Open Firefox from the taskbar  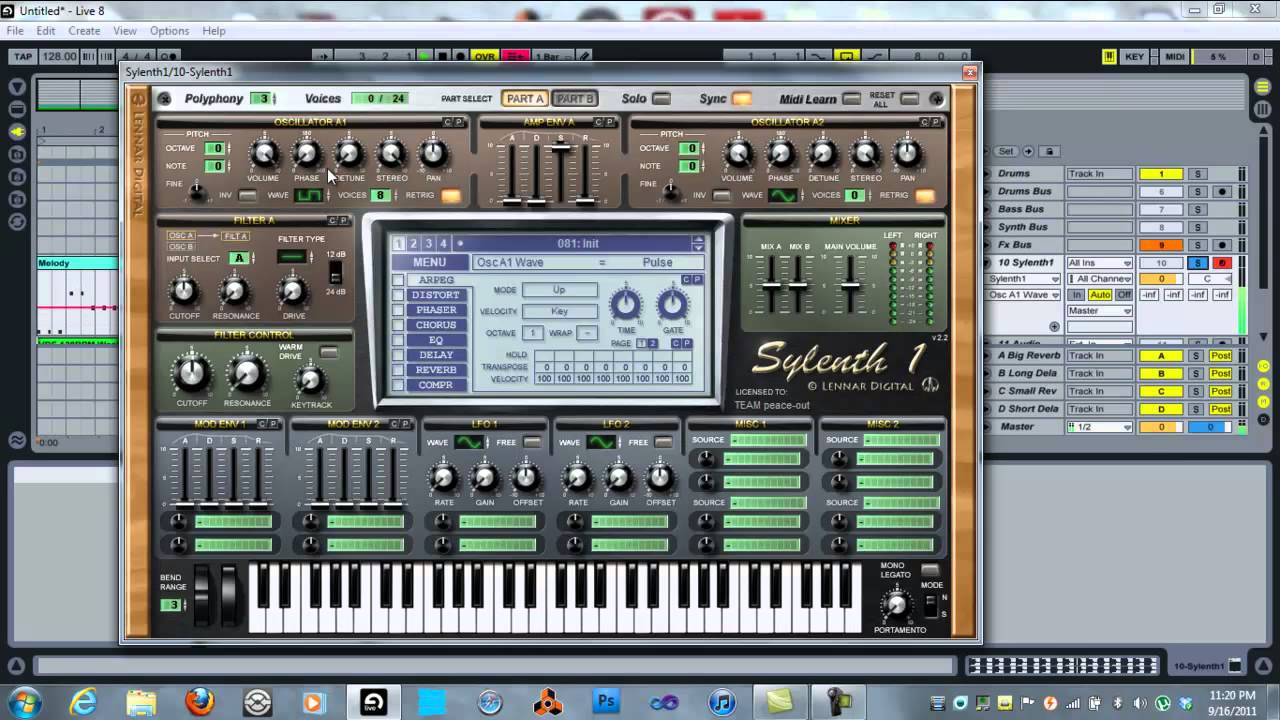(199, 702)
